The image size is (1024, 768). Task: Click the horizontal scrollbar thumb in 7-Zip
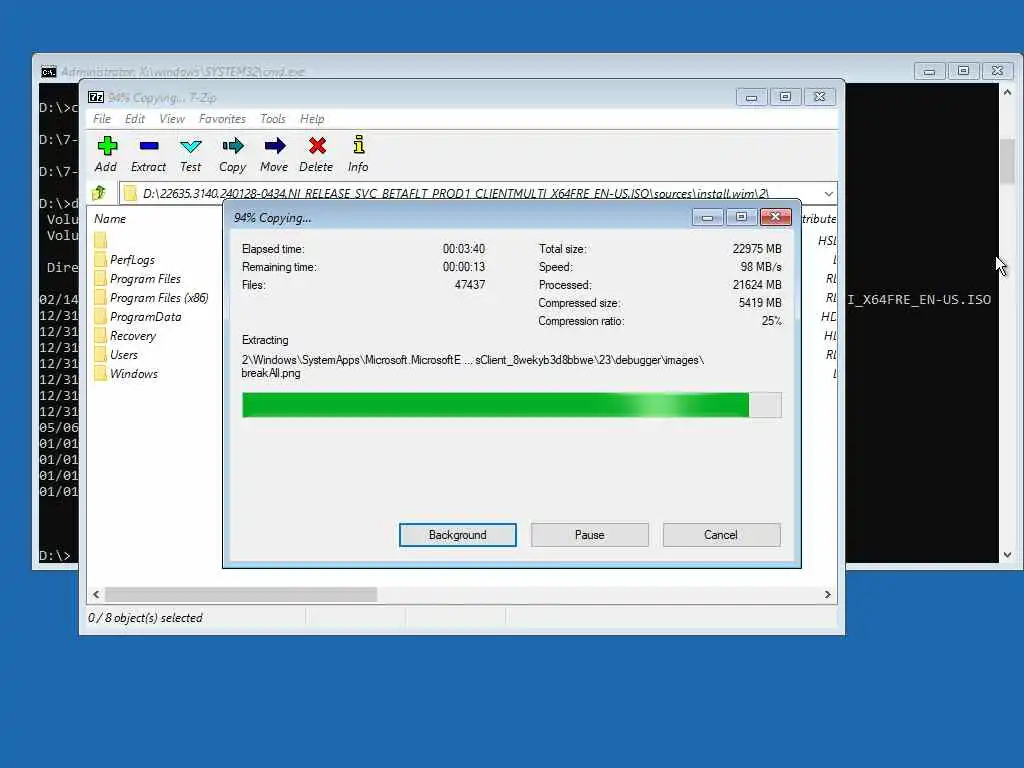(241, 594)
